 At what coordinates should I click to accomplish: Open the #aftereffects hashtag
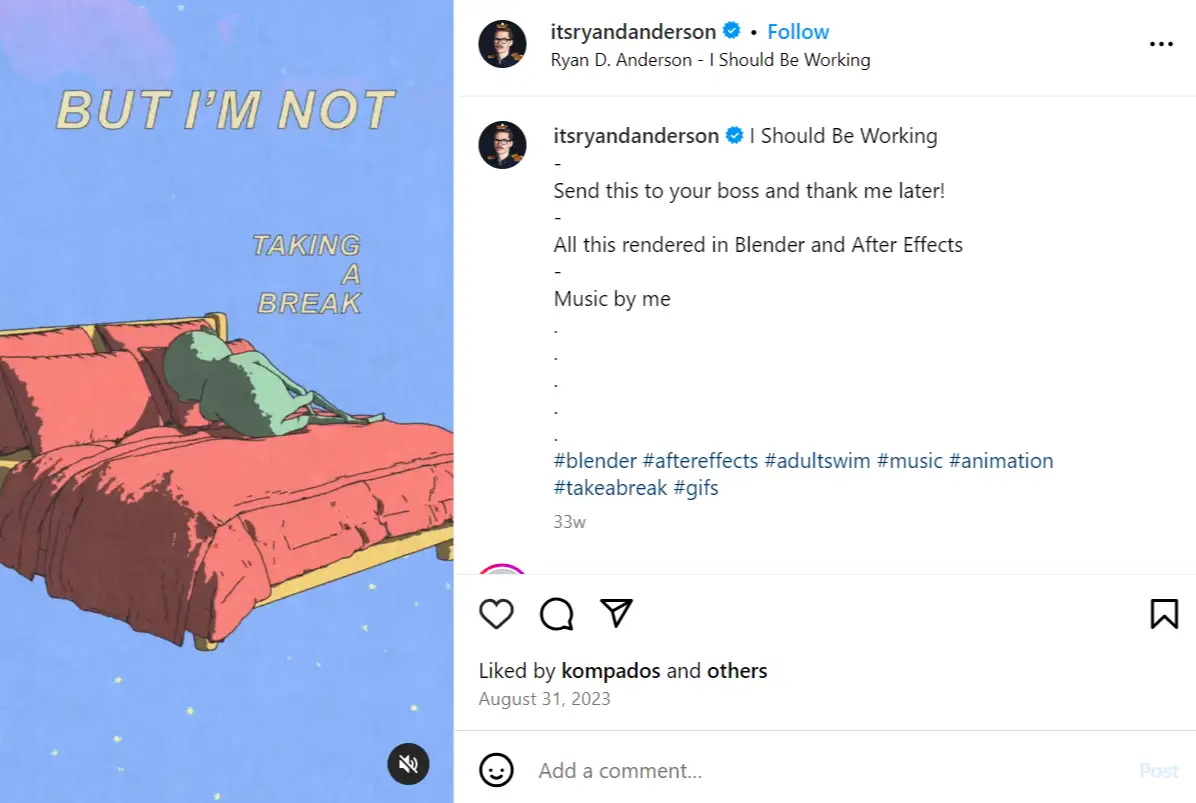[700, 460]
